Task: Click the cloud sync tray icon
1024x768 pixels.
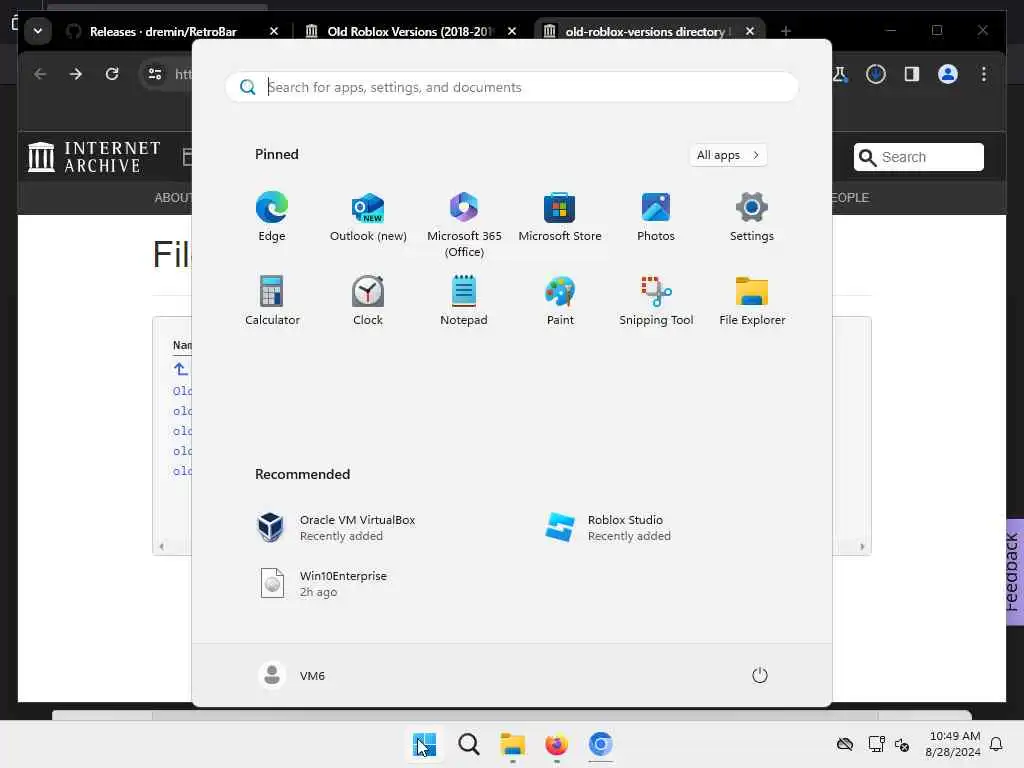Action: (x=845, y=744)
